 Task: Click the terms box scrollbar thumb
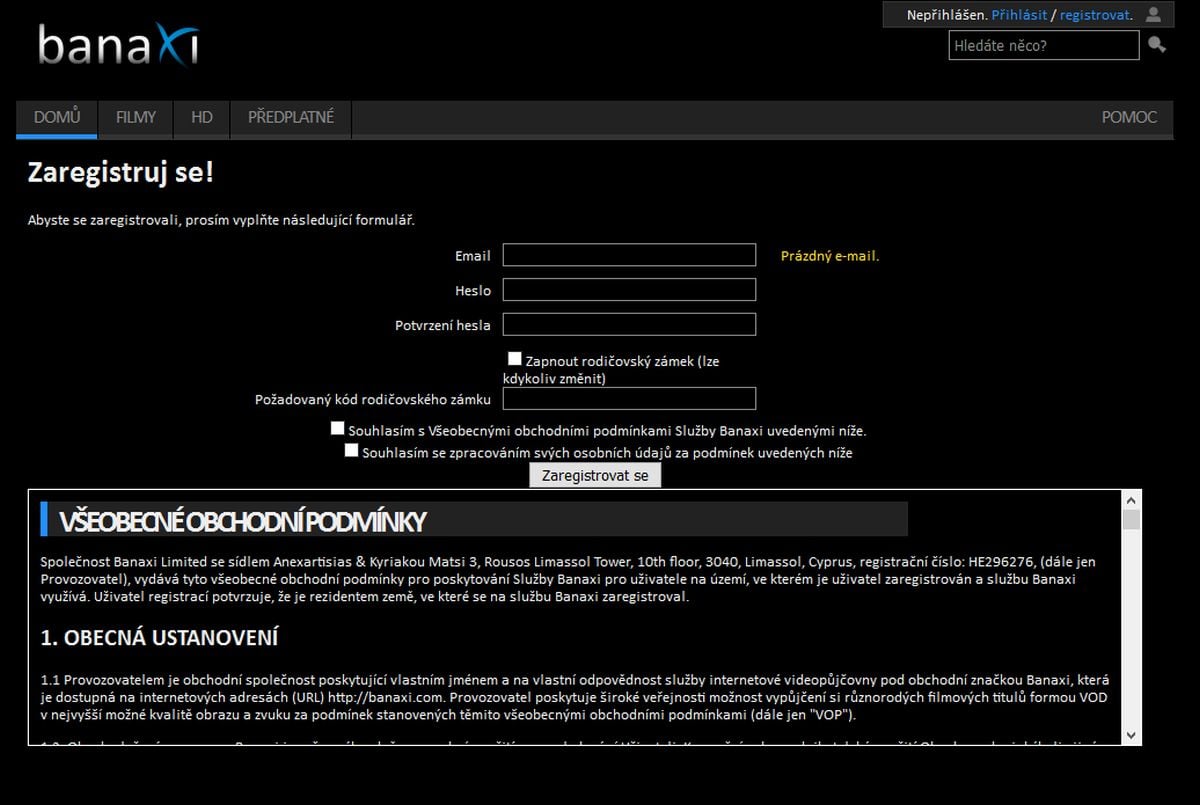point(1131,519)
